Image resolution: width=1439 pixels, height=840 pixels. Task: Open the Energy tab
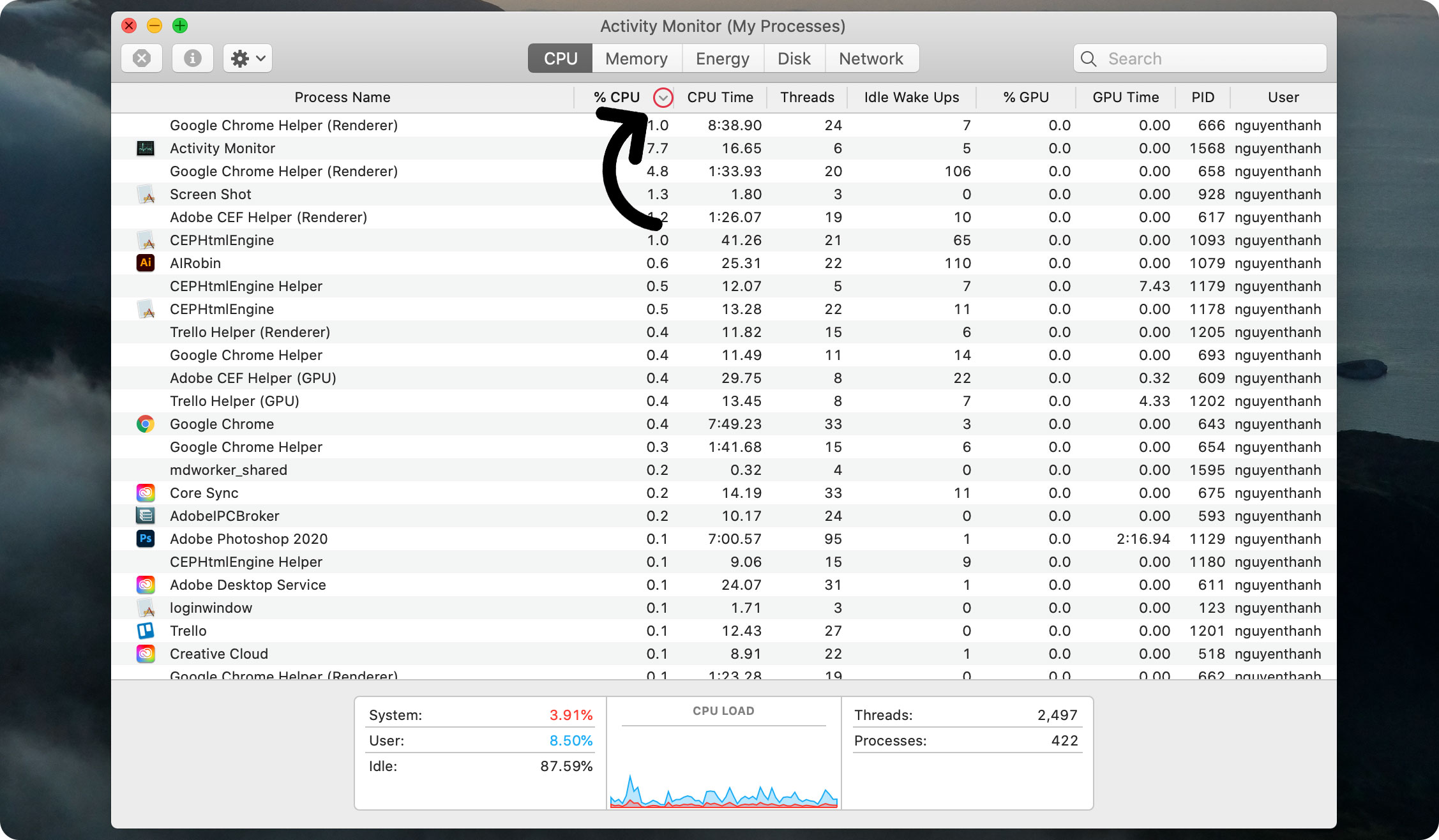point(723,58)
